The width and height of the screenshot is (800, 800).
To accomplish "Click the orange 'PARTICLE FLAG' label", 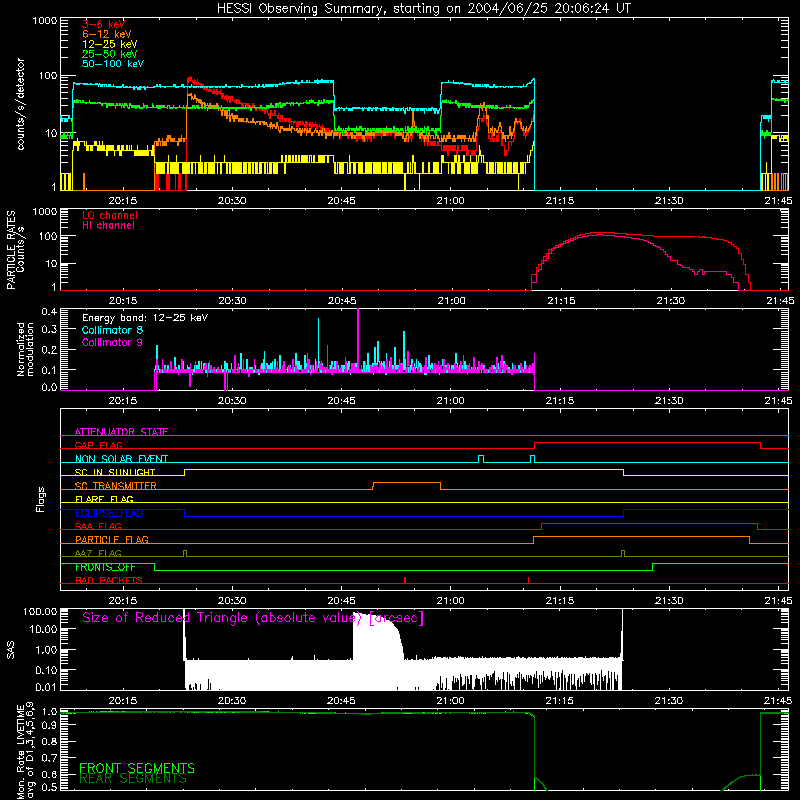I will (112, 540).
